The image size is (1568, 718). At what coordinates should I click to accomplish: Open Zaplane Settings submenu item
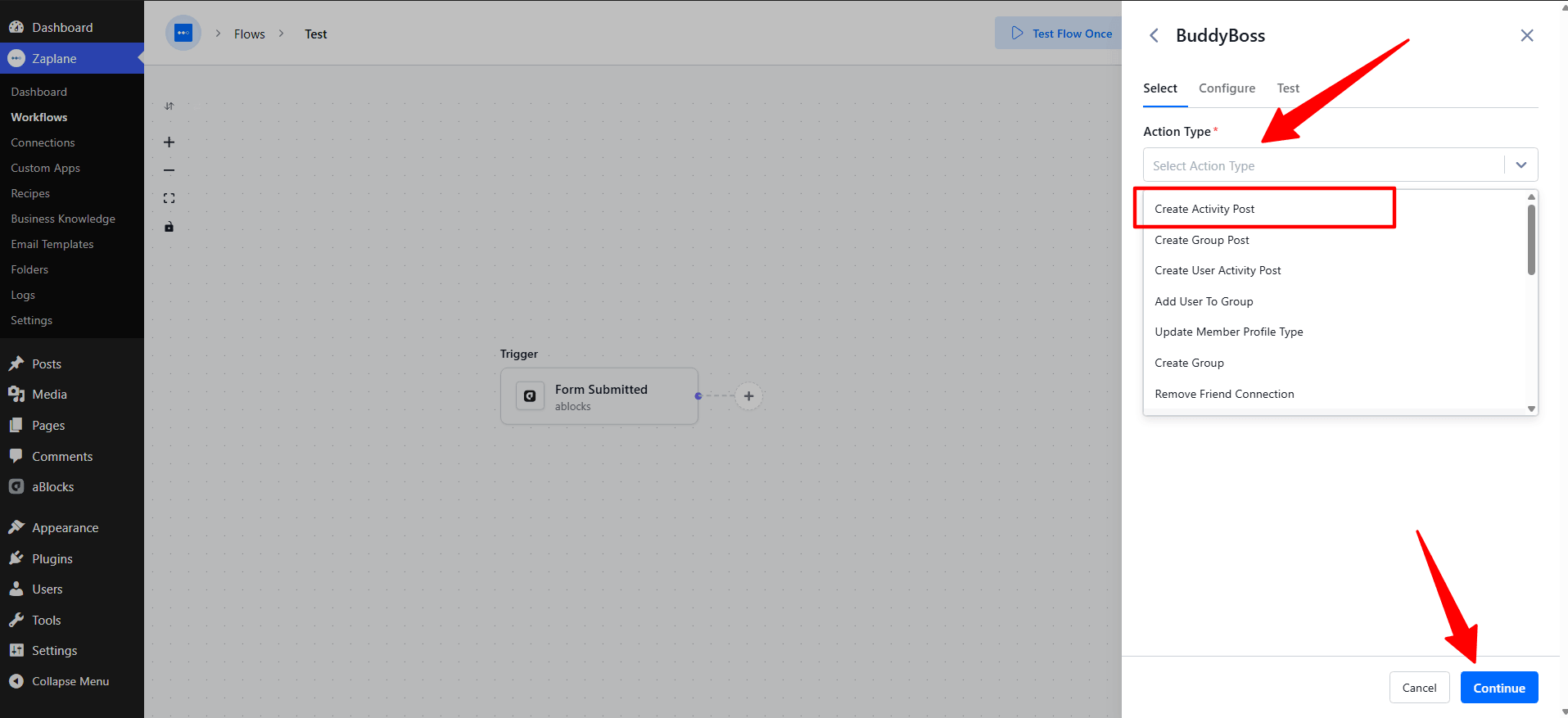tap(32, 320)
